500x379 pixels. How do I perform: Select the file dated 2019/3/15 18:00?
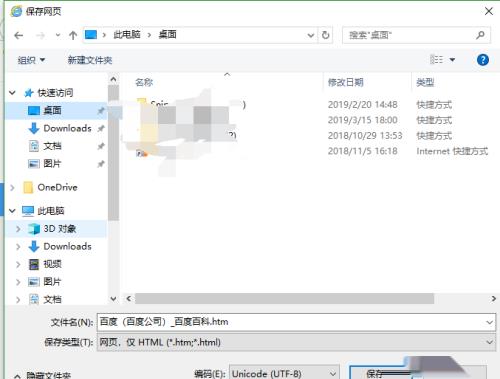[312, 120]
